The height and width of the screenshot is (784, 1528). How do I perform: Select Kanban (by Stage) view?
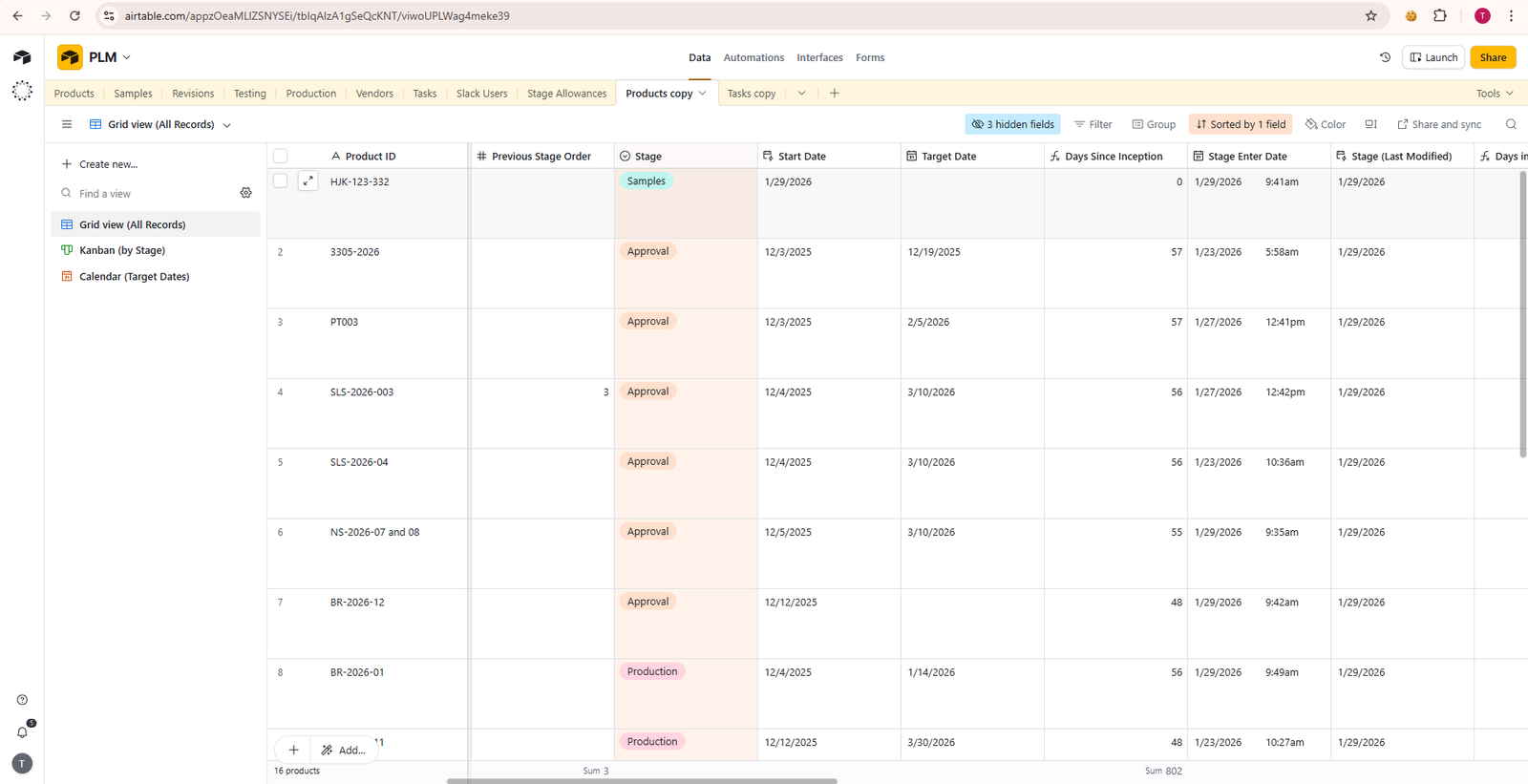(155, 250)
